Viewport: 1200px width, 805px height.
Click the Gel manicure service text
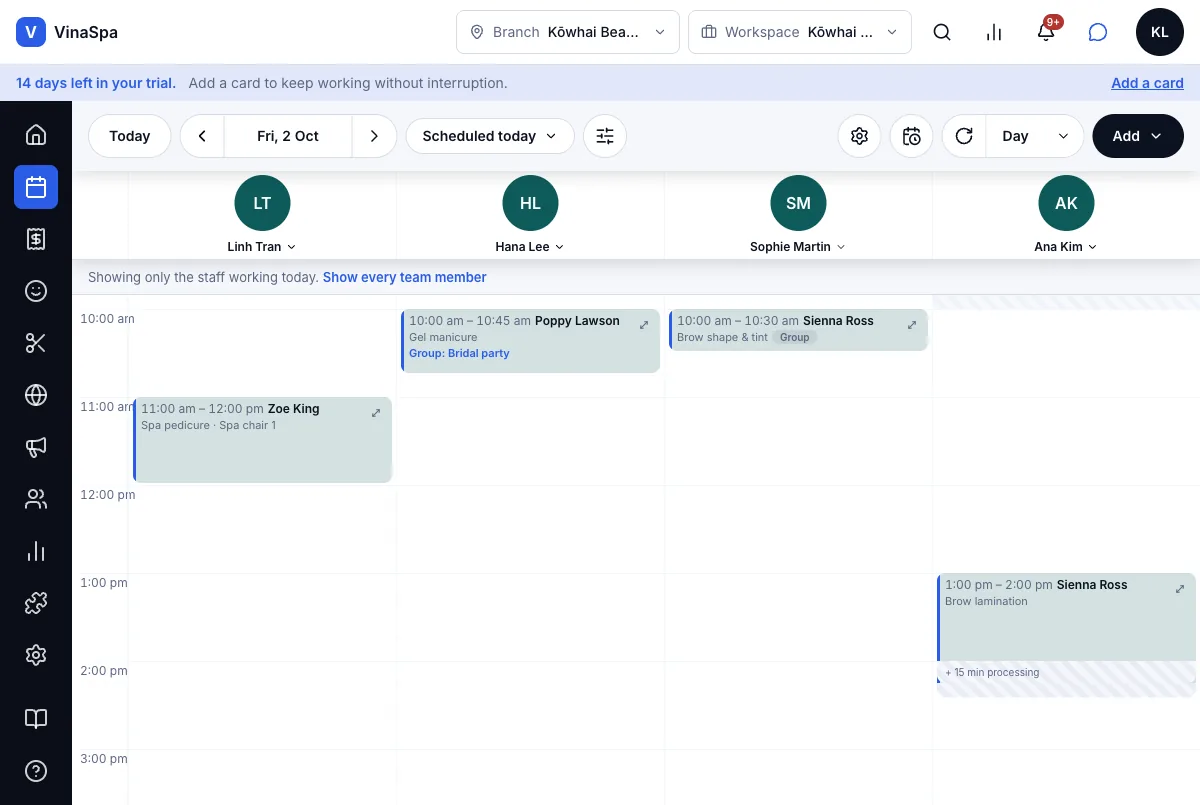pos(443,337)
